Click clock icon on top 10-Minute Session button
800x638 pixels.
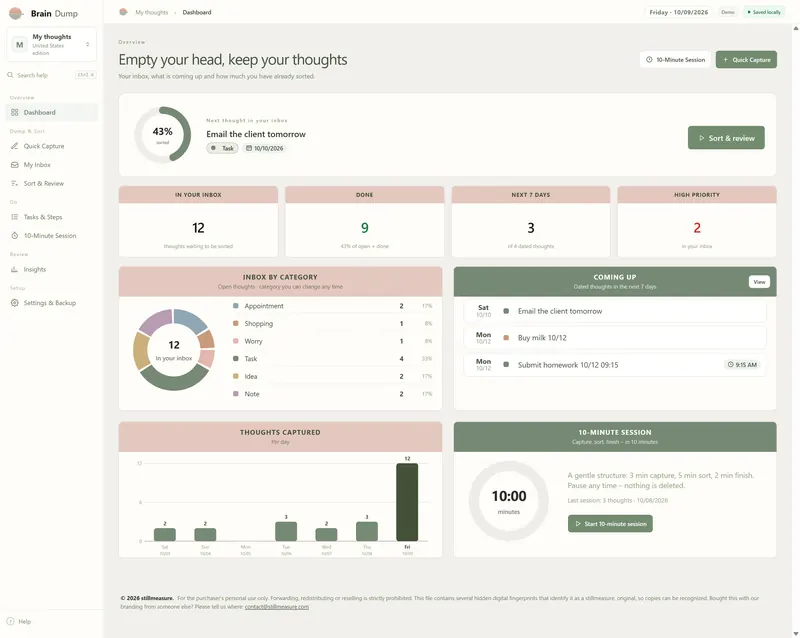pyautogui.click(x=649, y=60)
